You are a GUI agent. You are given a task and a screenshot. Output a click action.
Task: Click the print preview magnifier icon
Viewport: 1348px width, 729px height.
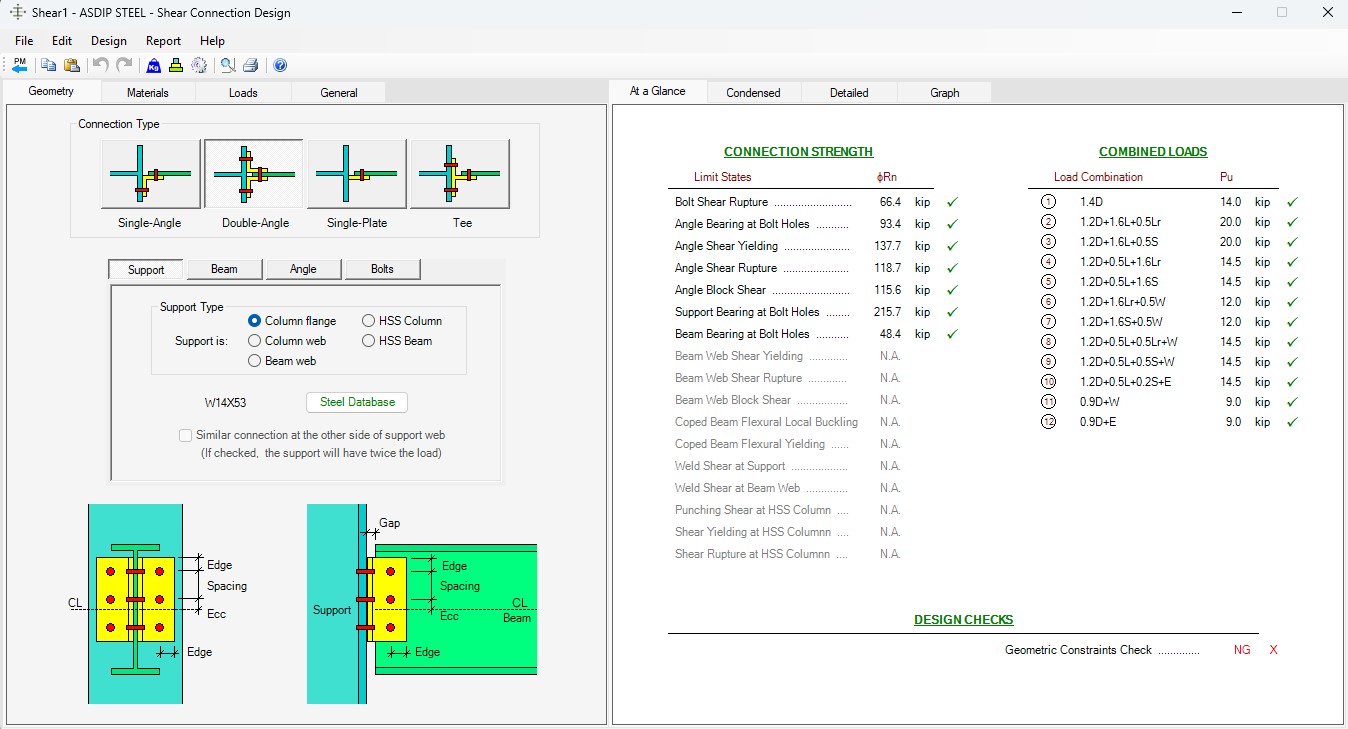click(228, 65)
